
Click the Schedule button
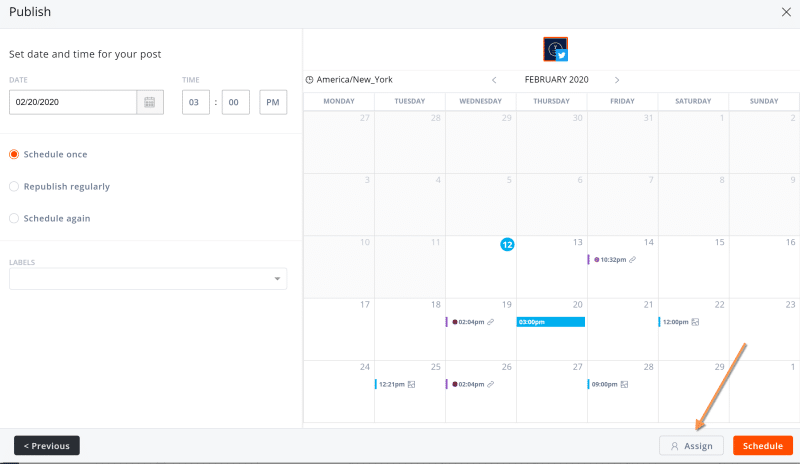point(763,446)
